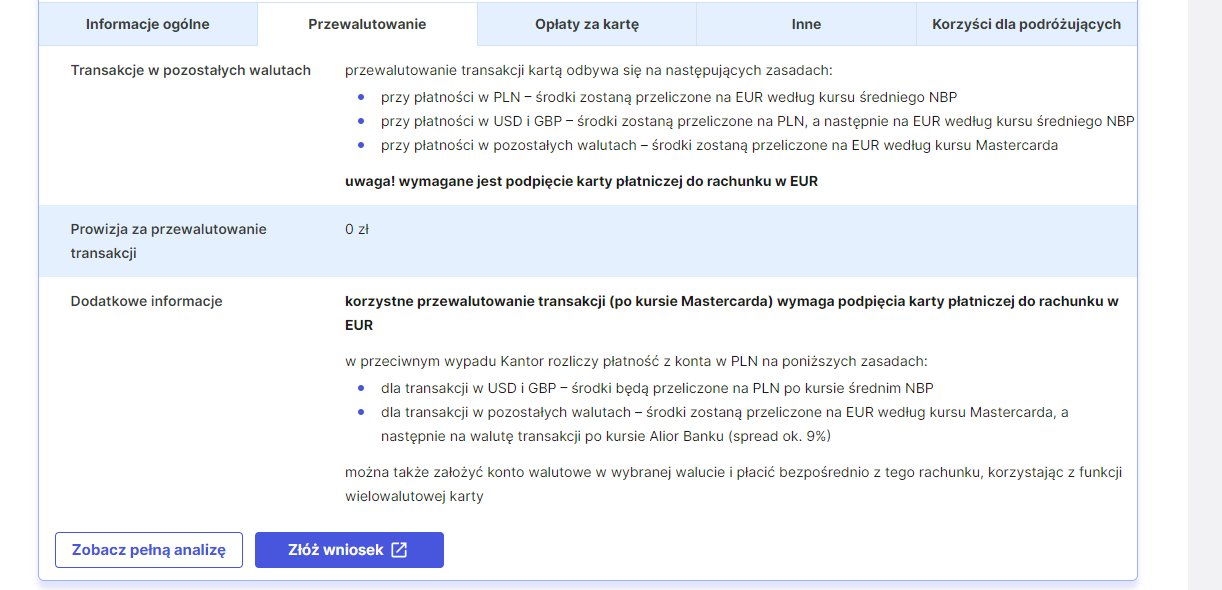Click the Transakcje w pozostałych walutach label
Screen dimensions: 1222x590
pyautogui.click(x=191, y=70)
